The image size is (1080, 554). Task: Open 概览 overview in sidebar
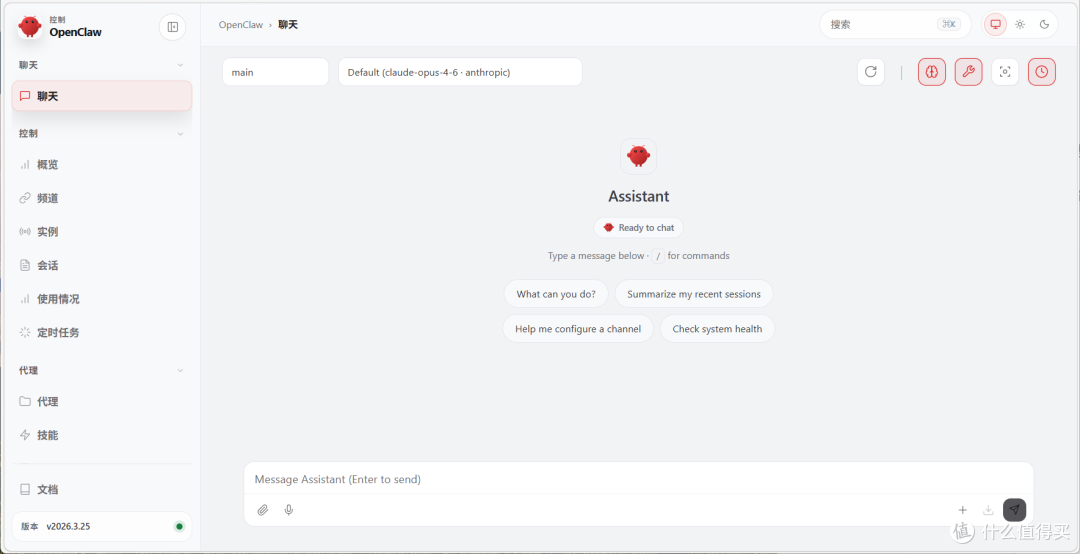pos(102,164)
